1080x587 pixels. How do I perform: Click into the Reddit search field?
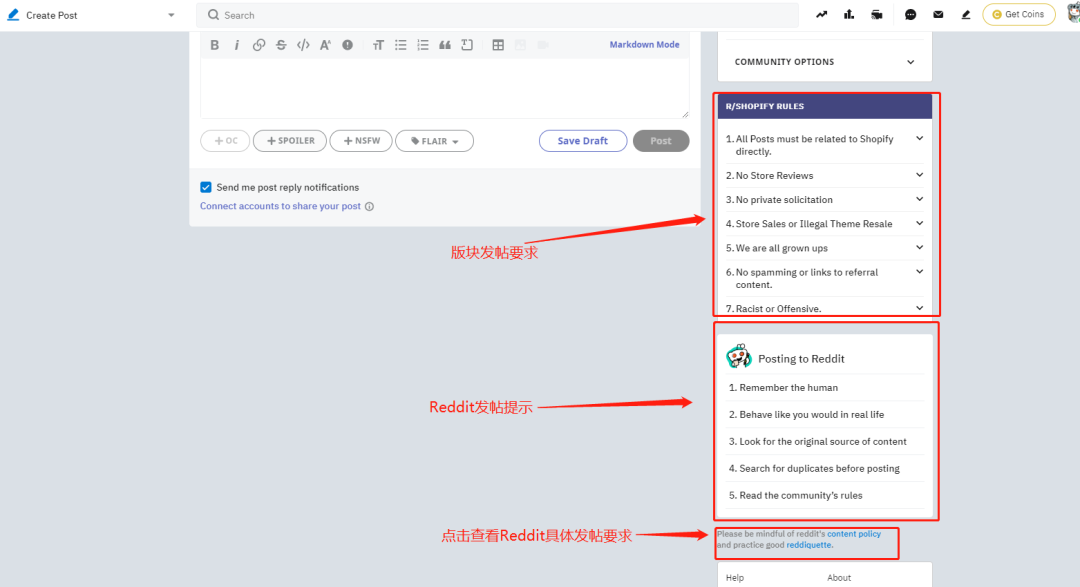click(497, 15)
